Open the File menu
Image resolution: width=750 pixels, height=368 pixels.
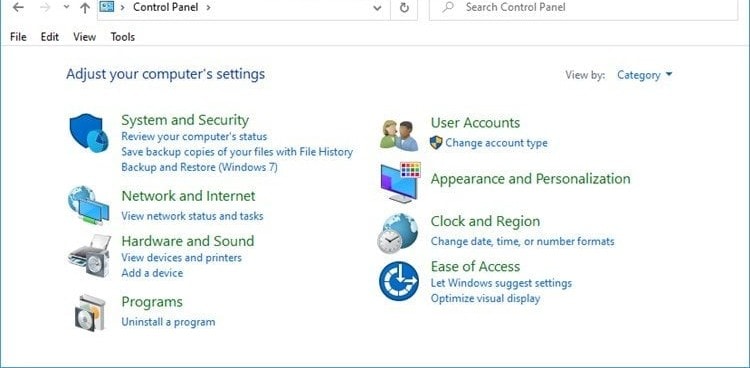point(18,37)
